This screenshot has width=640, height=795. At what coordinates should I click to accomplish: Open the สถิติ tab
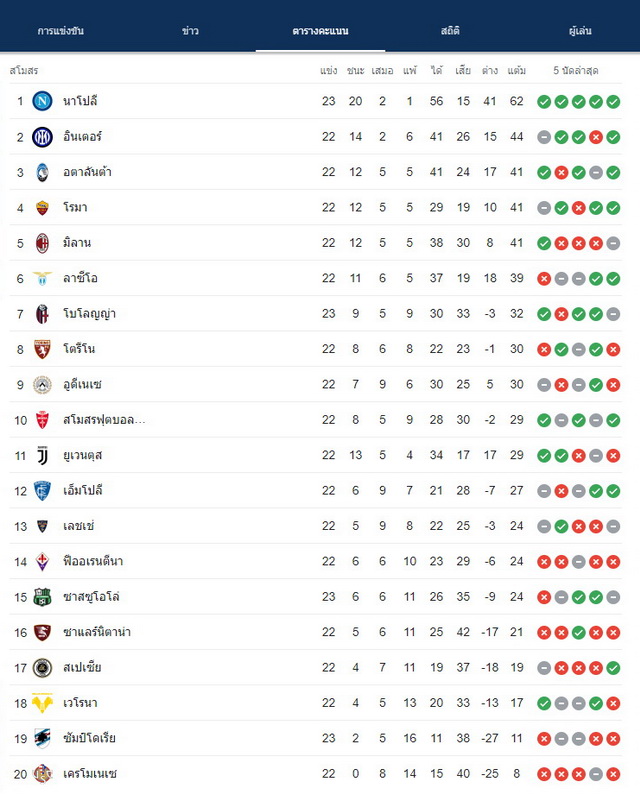pos(450,31)
